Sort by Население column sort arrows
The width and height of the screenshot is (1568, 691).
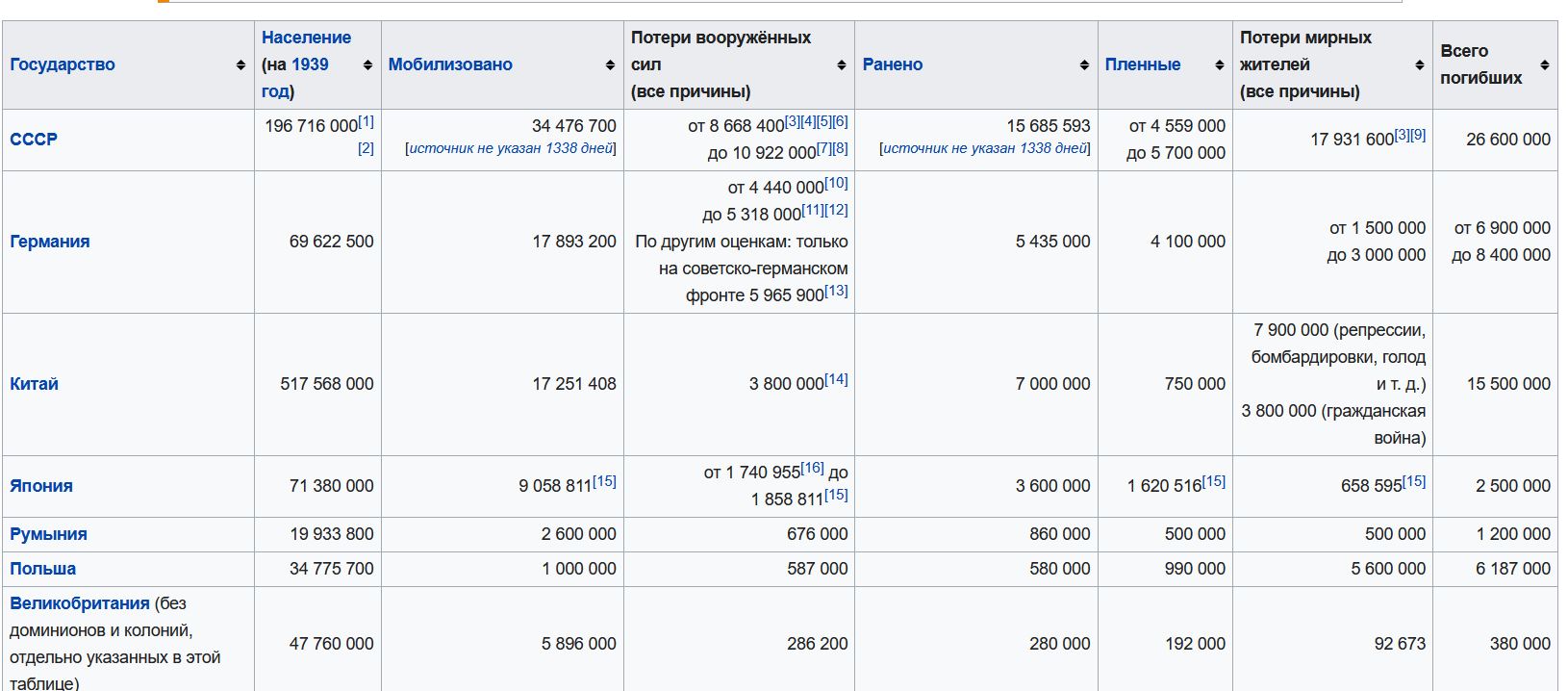pos(367,65)
